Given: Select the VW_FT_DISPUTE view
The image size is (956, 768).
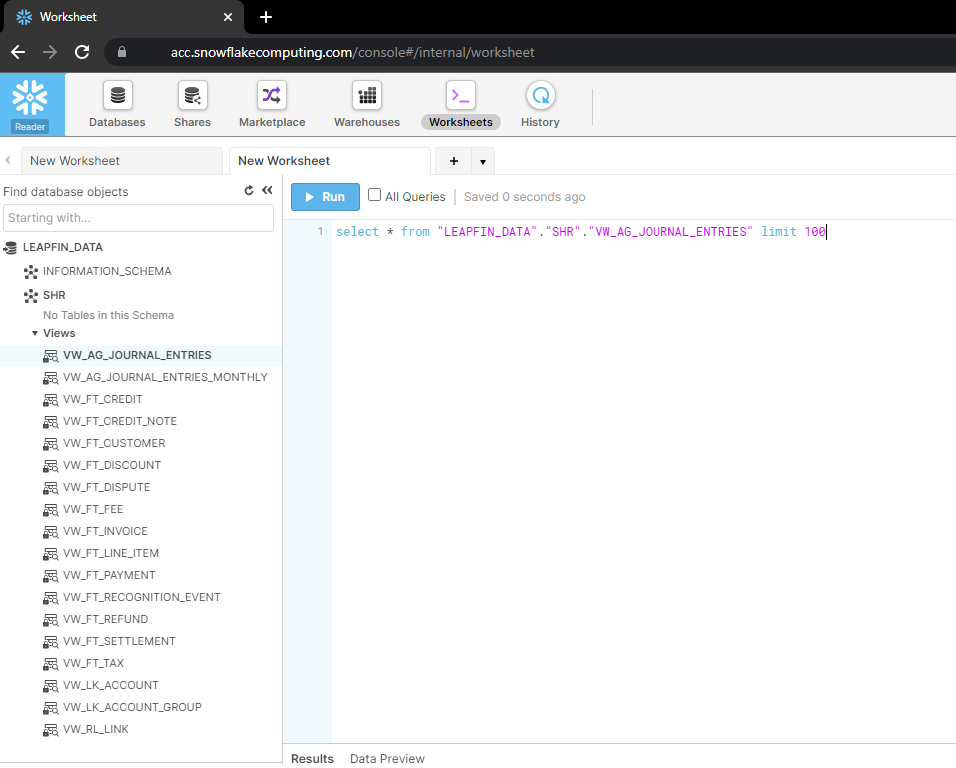Looking at the screenshot, I should [x=107, y=487].
